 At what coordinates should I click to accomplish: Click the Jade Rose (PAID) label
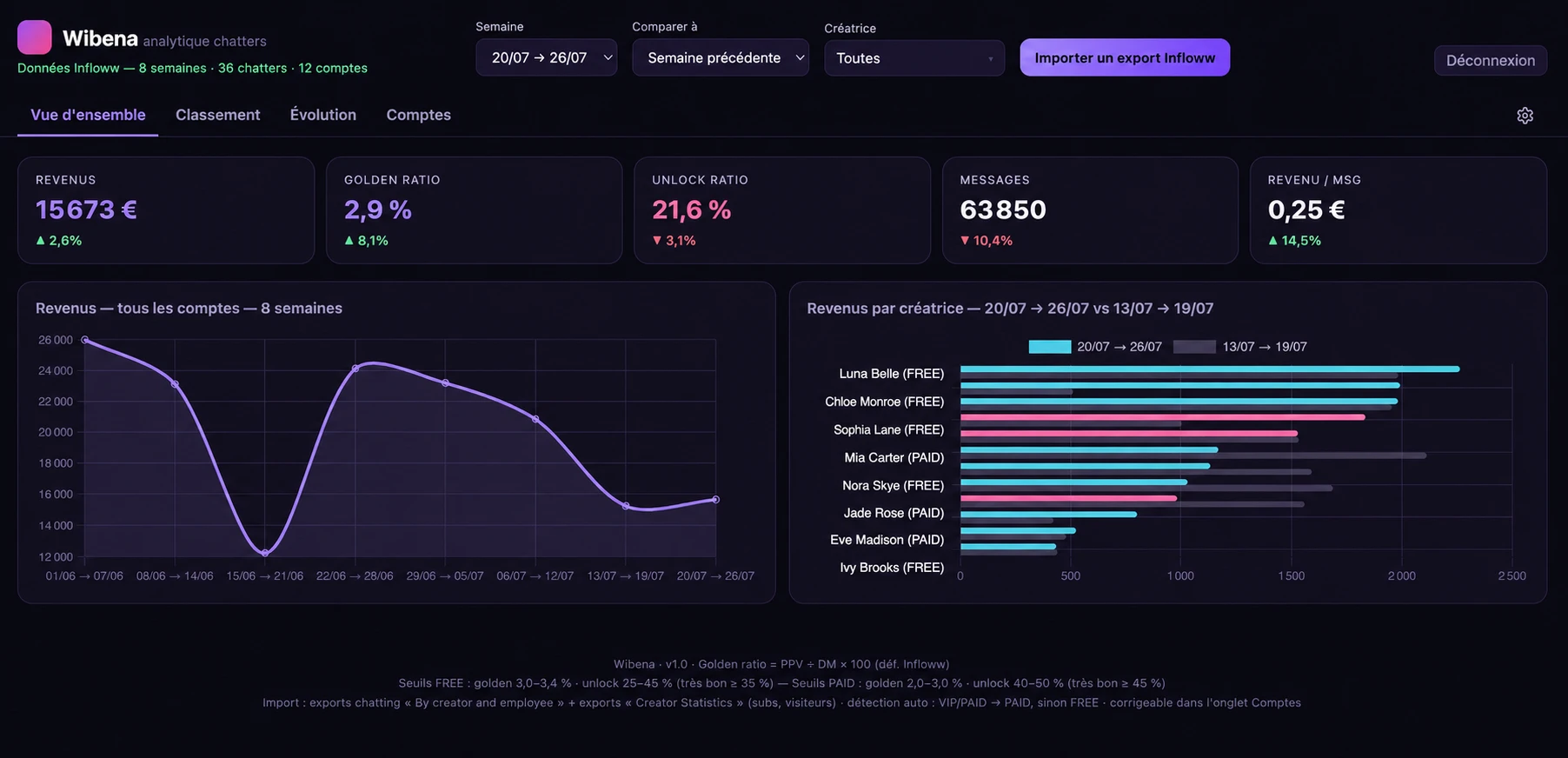894,513
